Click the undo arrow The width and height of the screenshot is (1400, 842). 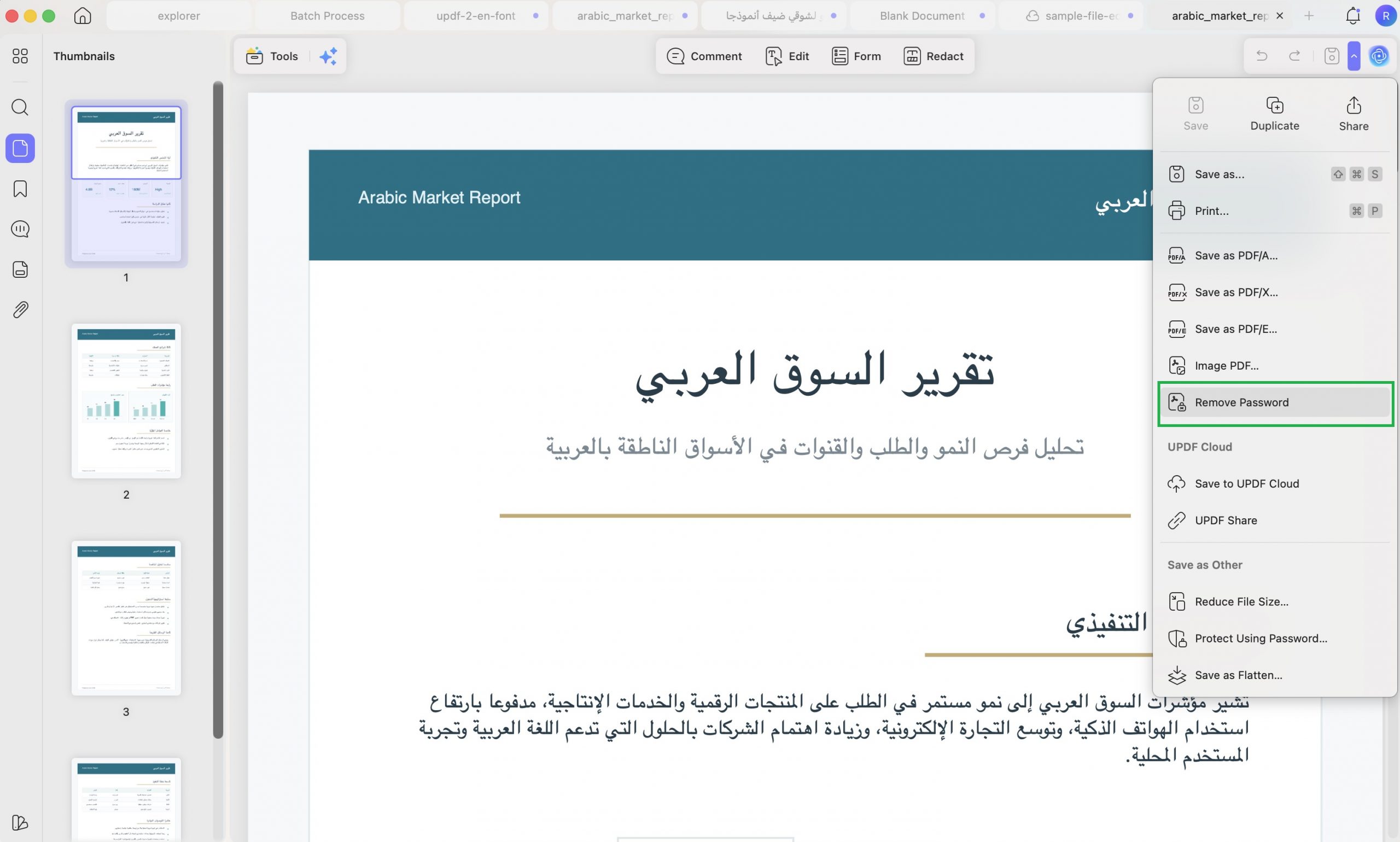point(1262,56)
